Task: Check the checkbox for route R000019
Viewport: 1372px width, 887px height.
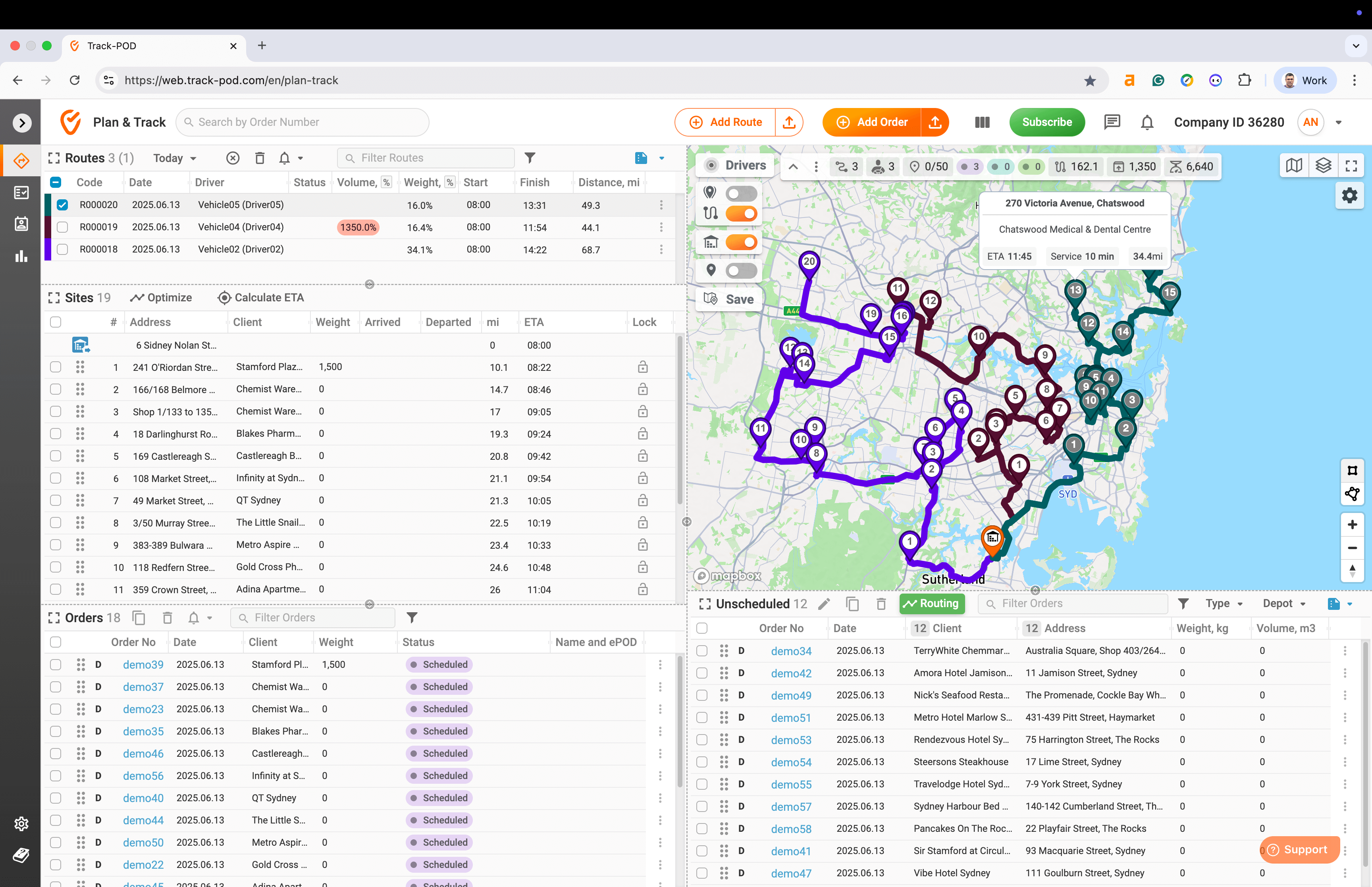Action: 62,227
